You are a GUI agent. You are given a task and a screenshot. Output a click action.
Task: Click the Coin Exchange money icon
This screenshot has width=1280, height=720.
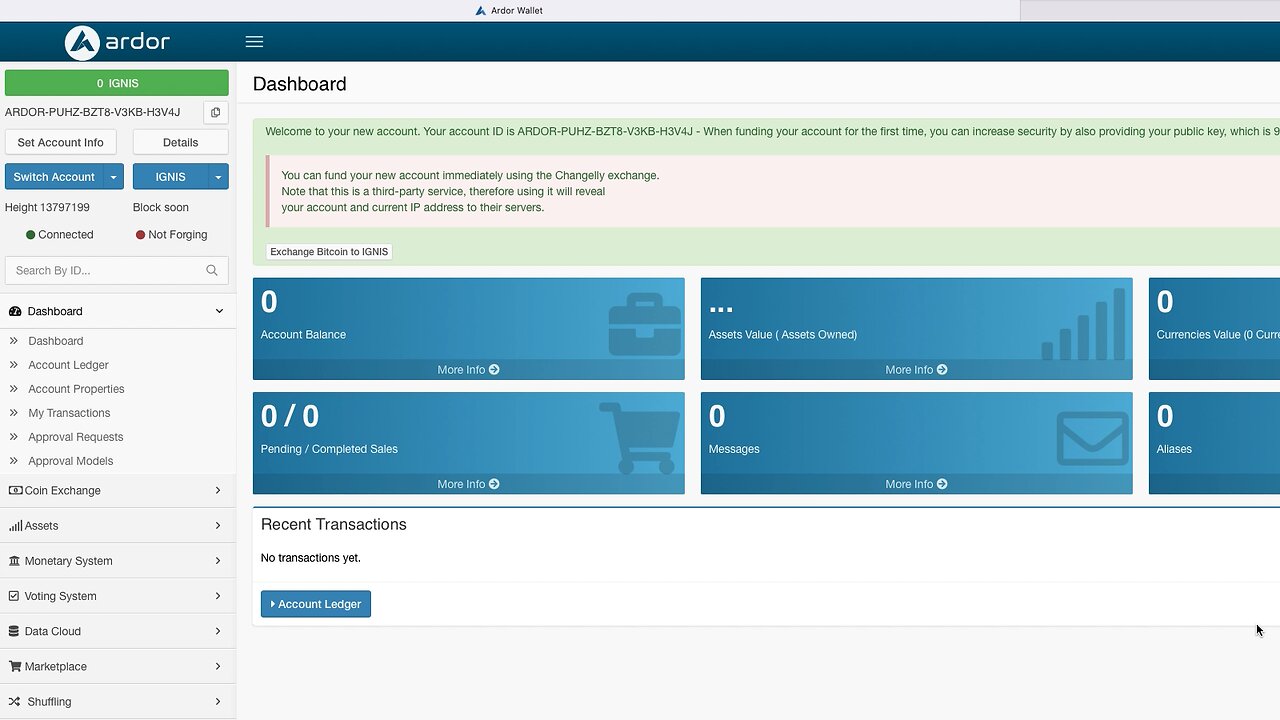pos(15,490)
